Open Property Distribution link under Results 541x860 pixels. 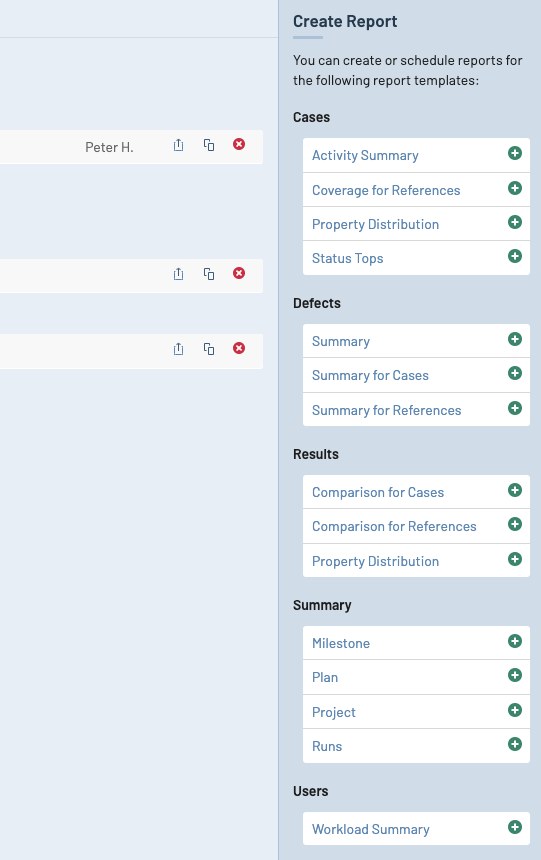[375, 561]
